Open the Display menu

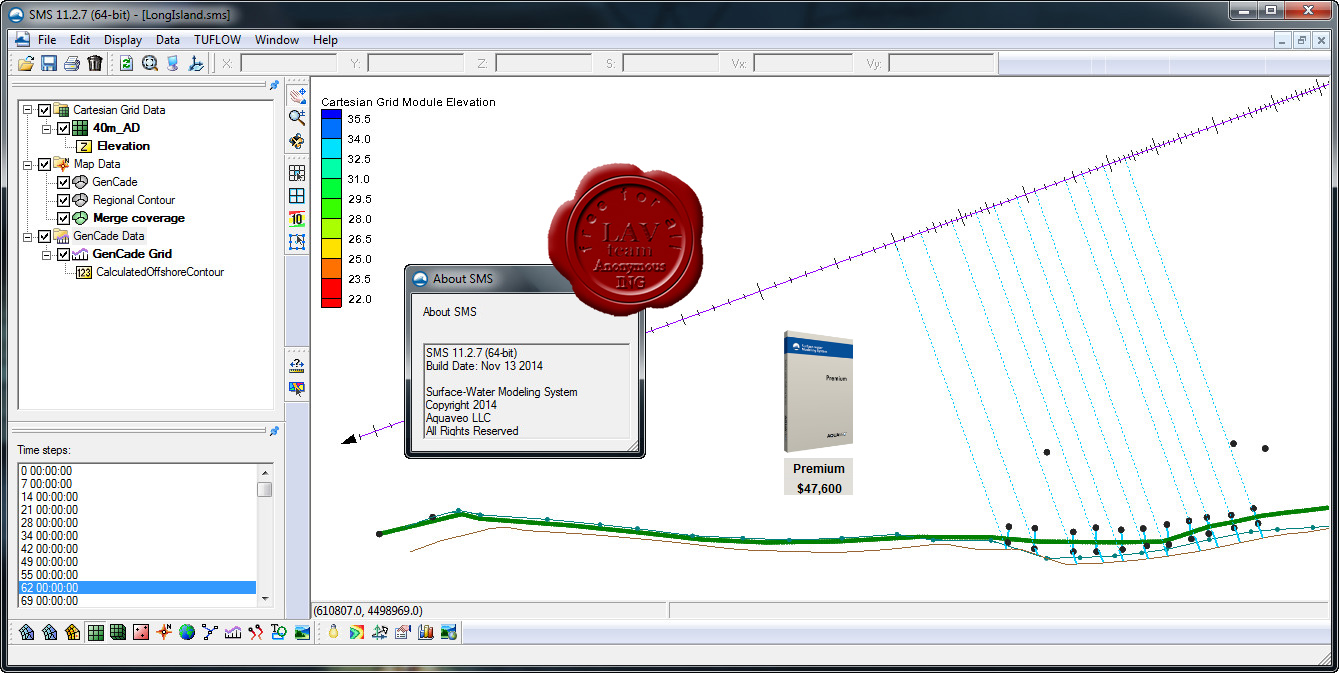pos(123,40)
